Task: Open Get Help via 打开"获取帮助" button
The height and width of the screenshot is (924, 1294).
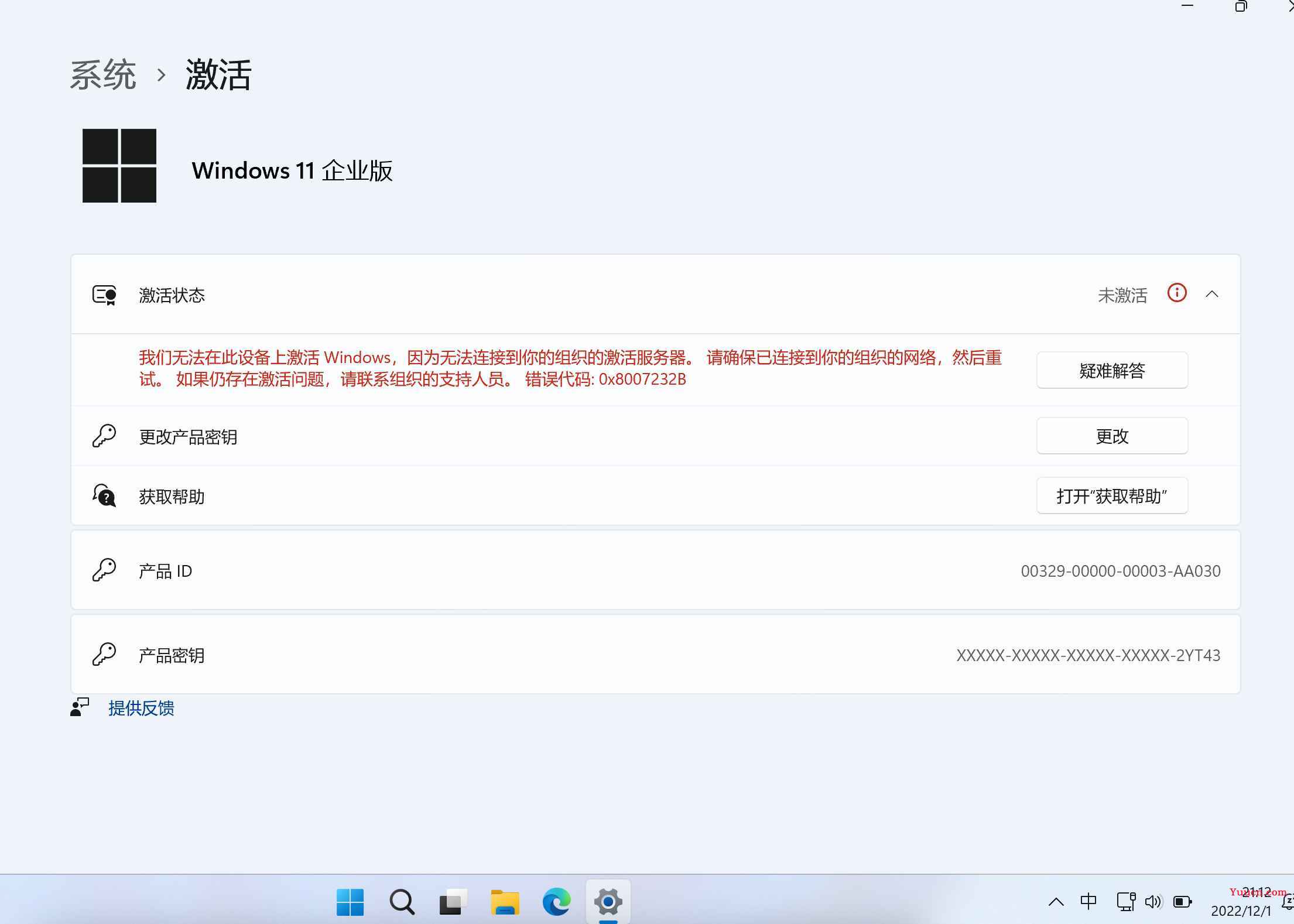Action: coord(1112,495)
